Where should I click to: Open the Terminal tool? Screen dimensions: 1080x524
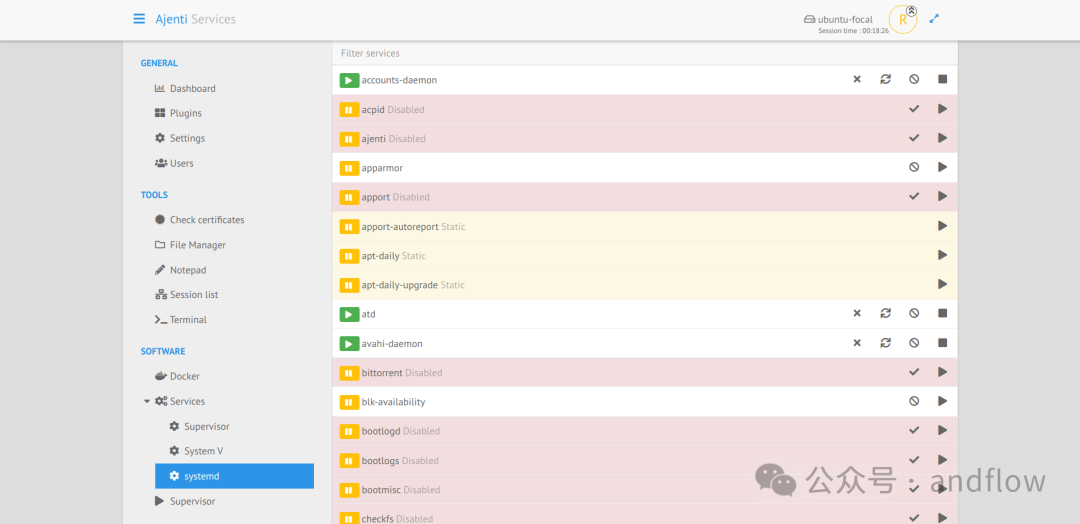(180, 319)
